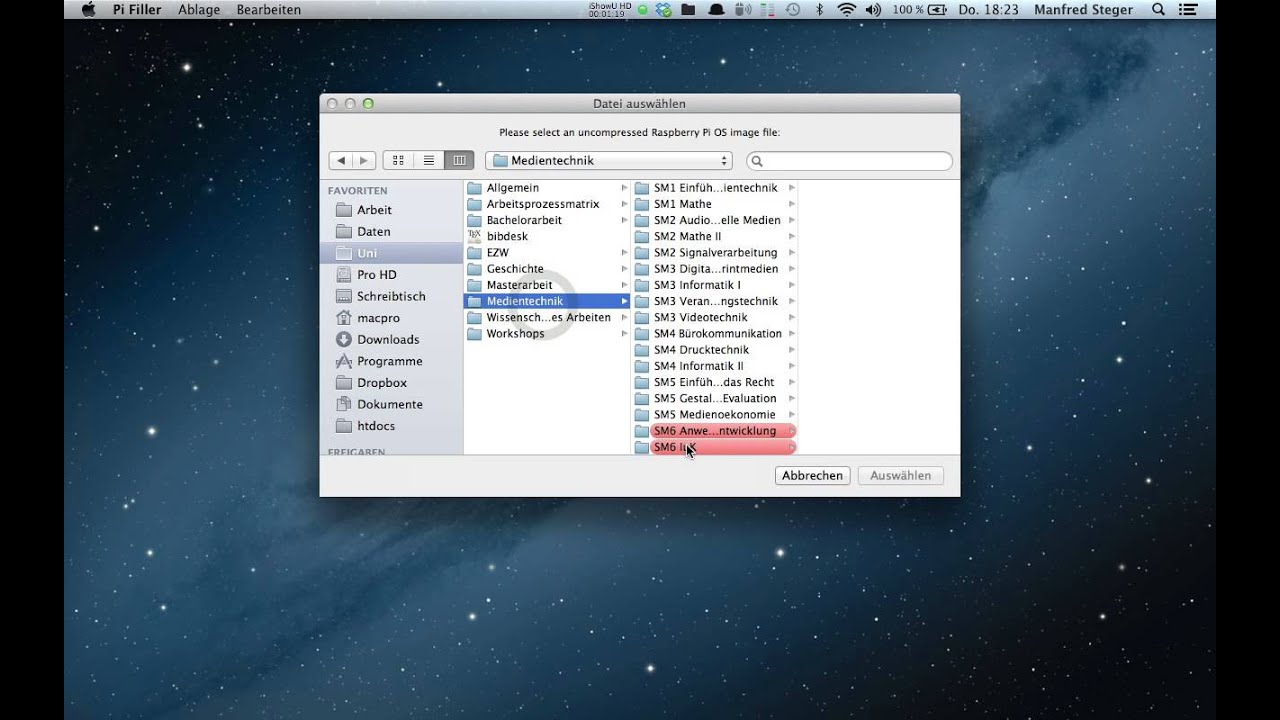Select Schreibtisch in the sidebar
This screenshot has width=1280, height=720.
pos(391,296)
